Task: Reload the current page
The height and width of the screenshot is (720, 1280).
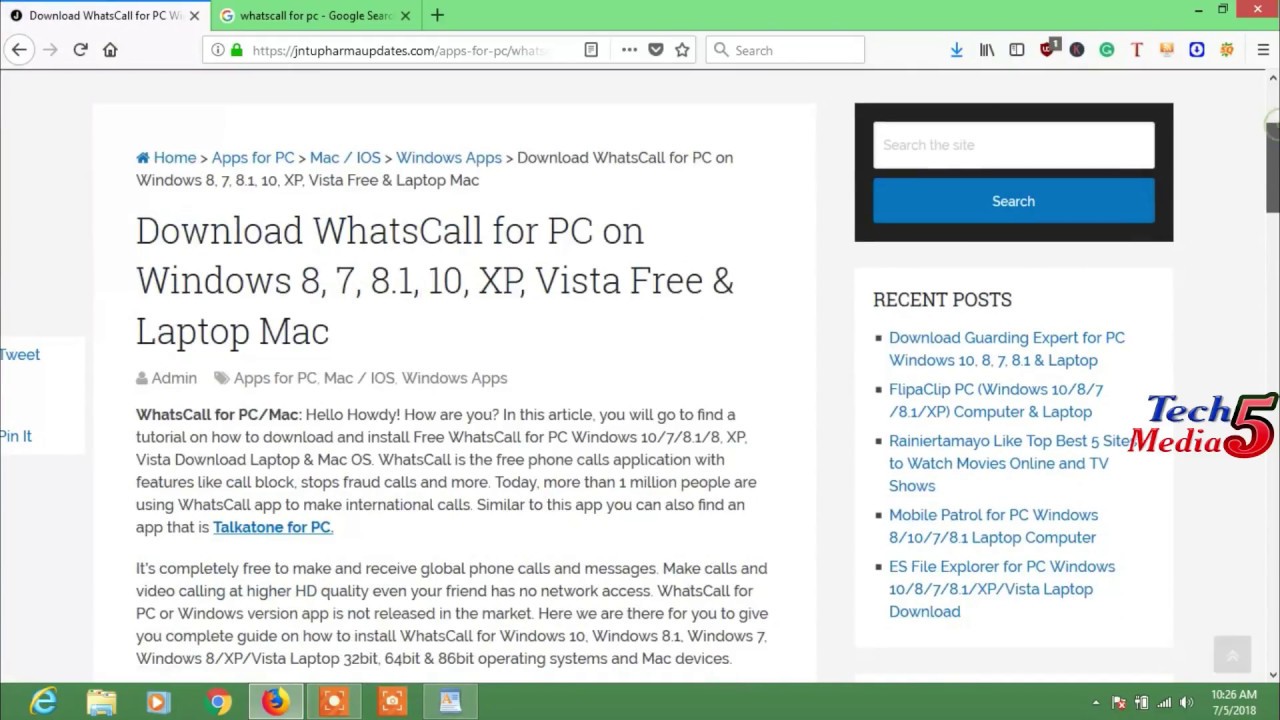Action: tap(80, 50)
